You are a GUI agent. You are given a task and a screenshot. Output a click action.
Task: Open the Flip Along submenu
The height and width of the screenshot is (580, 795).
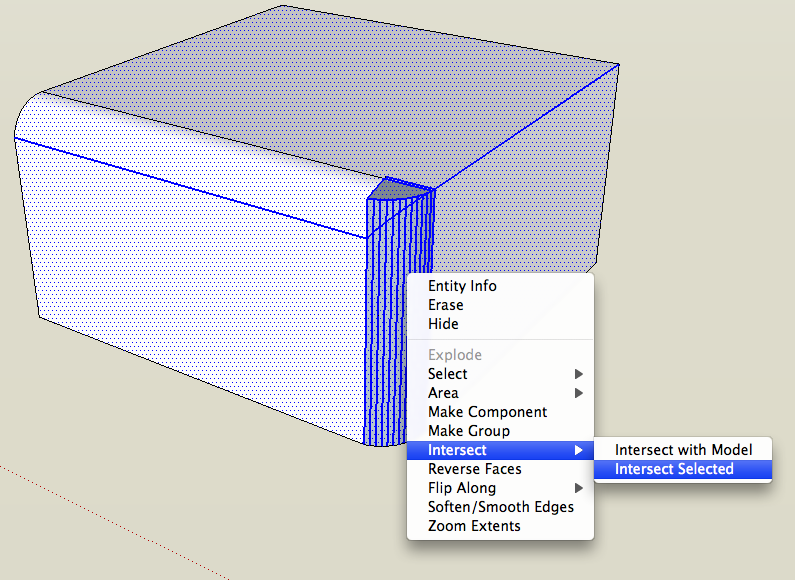click(500, 488)
